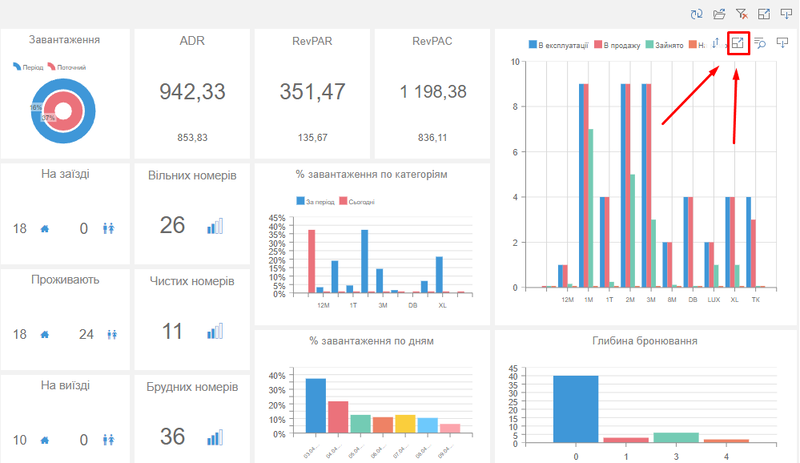The width and height of the screenshot is (800, 463).
Task: Click the tall blue bar in Глибина бронювання
Action: coord(576,409)
